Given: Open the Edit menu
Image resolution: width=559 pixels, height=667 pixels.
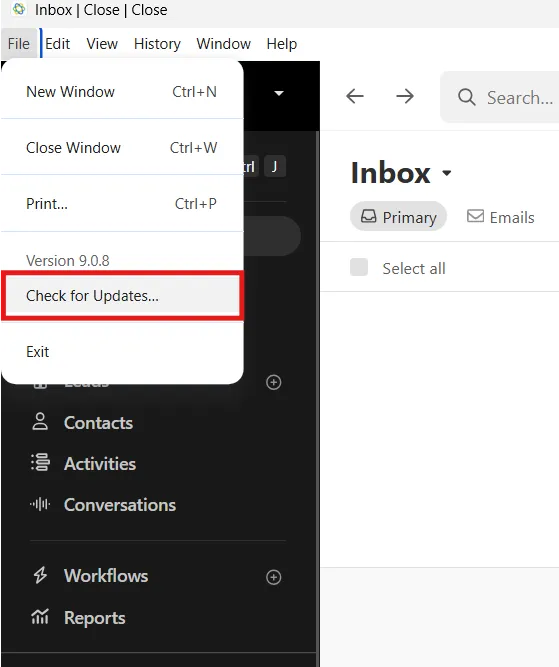Looking at the screenshot, I should [57, 44].
